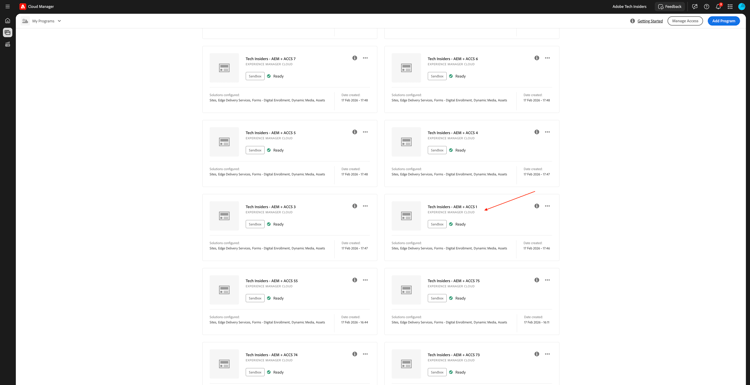Open program title Tech Insiders - AEM + ACCS 6
This screenshot has height=385, width=750.
coord(452,59)
